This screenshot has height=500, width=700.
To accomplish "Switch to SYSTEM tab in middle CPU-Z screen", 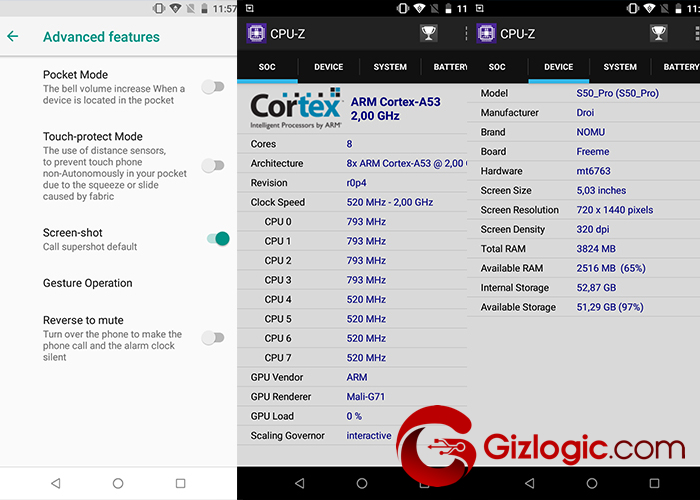I will click(x=390, y=67).
